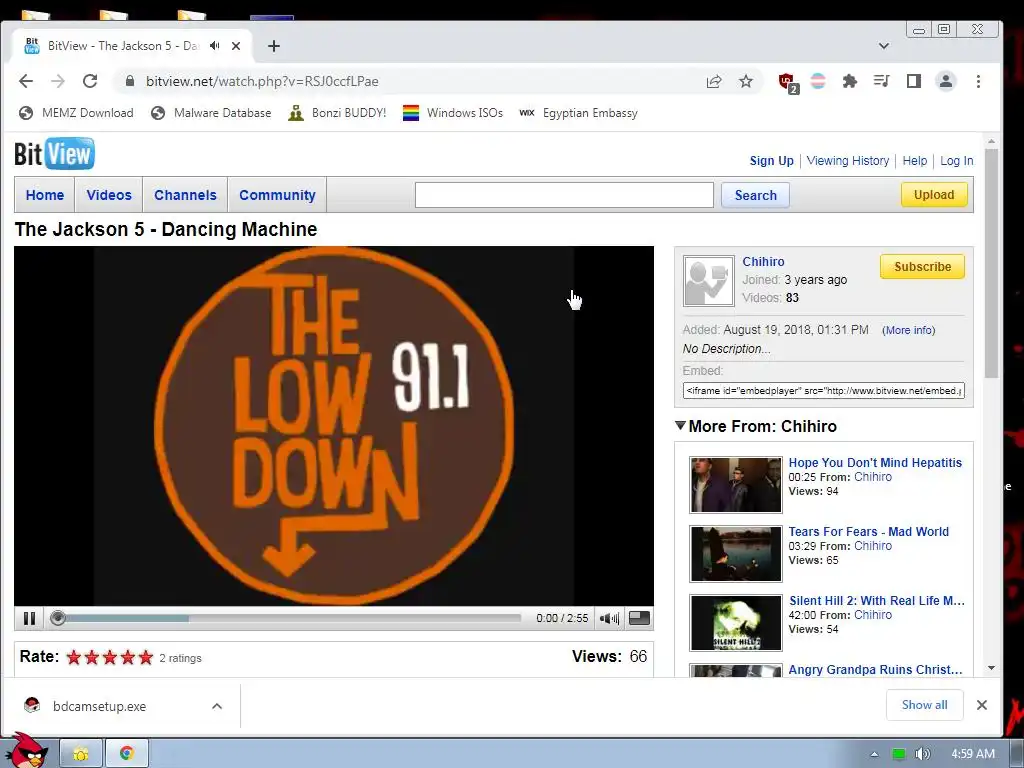Open system volume tray icon
This screenshot has height=768, width=1024.
click(922, 754)
